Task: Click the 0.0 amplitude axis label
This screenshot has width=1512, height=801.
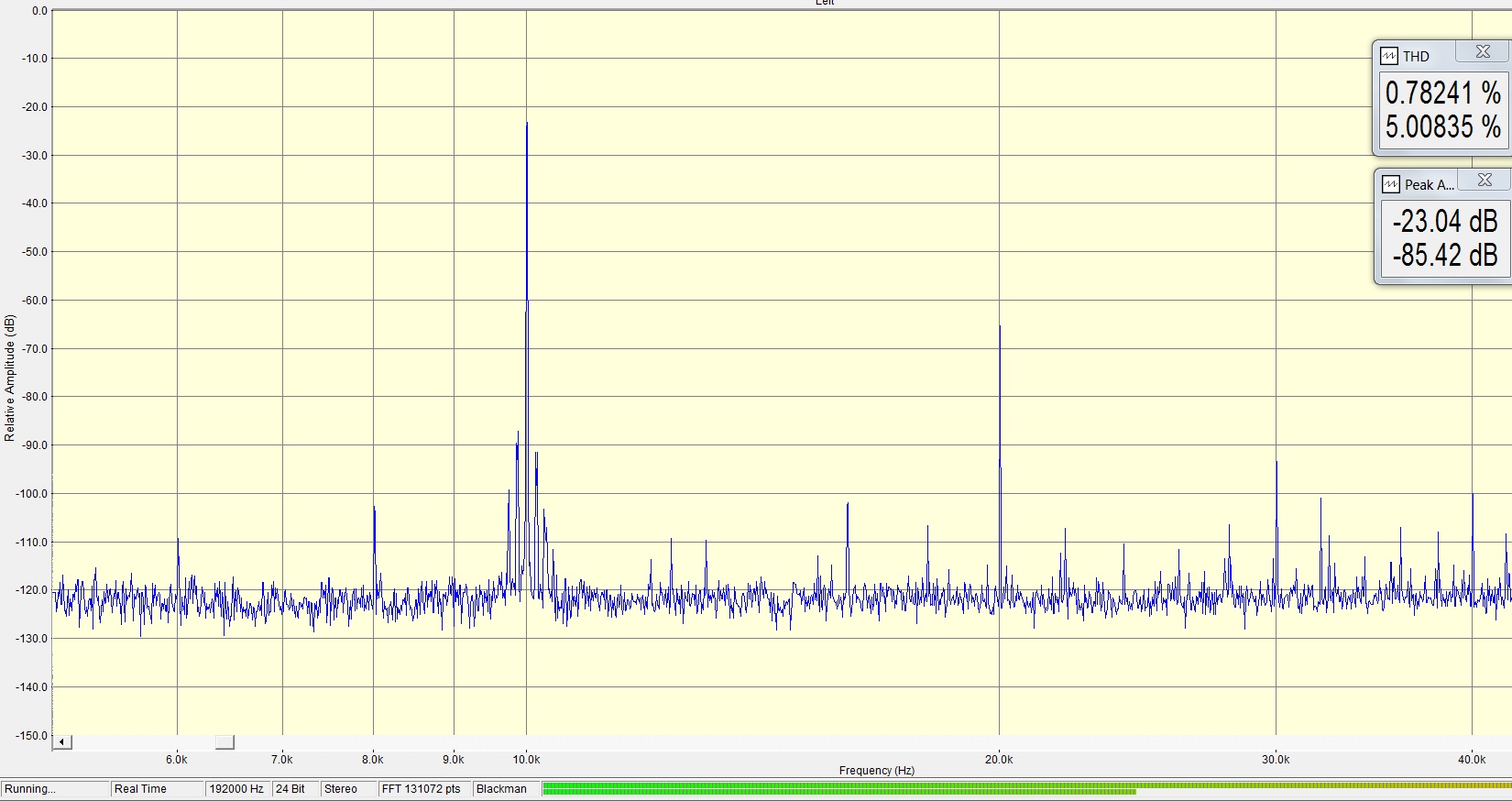Action: coord(39,11)
